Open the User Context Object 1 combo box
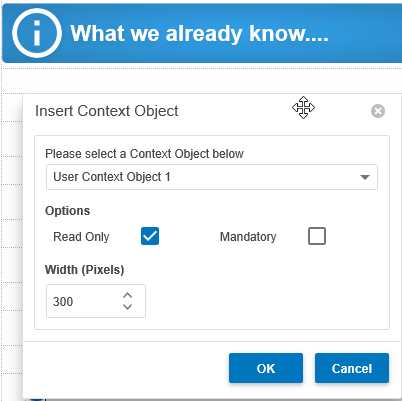The height and width of the screenshot is (401, 402). 212,177
